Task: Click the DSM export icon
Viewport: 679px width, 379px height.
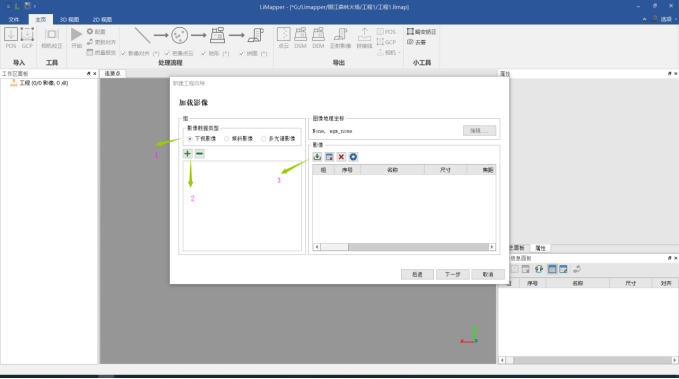Action: (300, 38)
